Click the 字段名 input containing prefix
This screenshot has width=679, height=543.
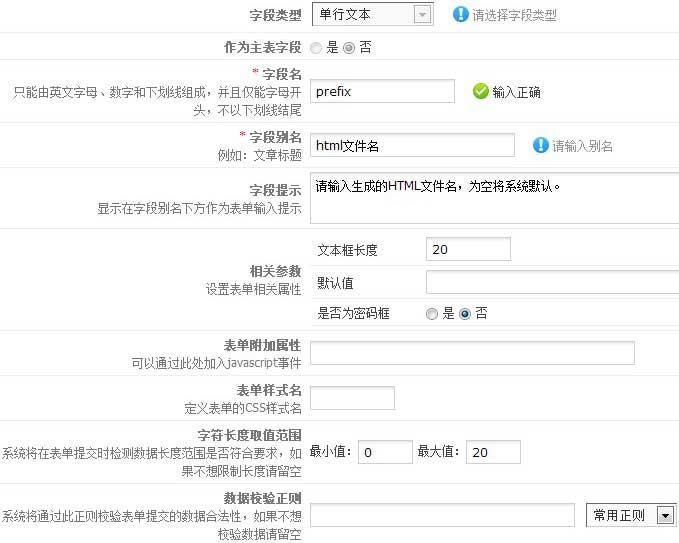point(382,91)
